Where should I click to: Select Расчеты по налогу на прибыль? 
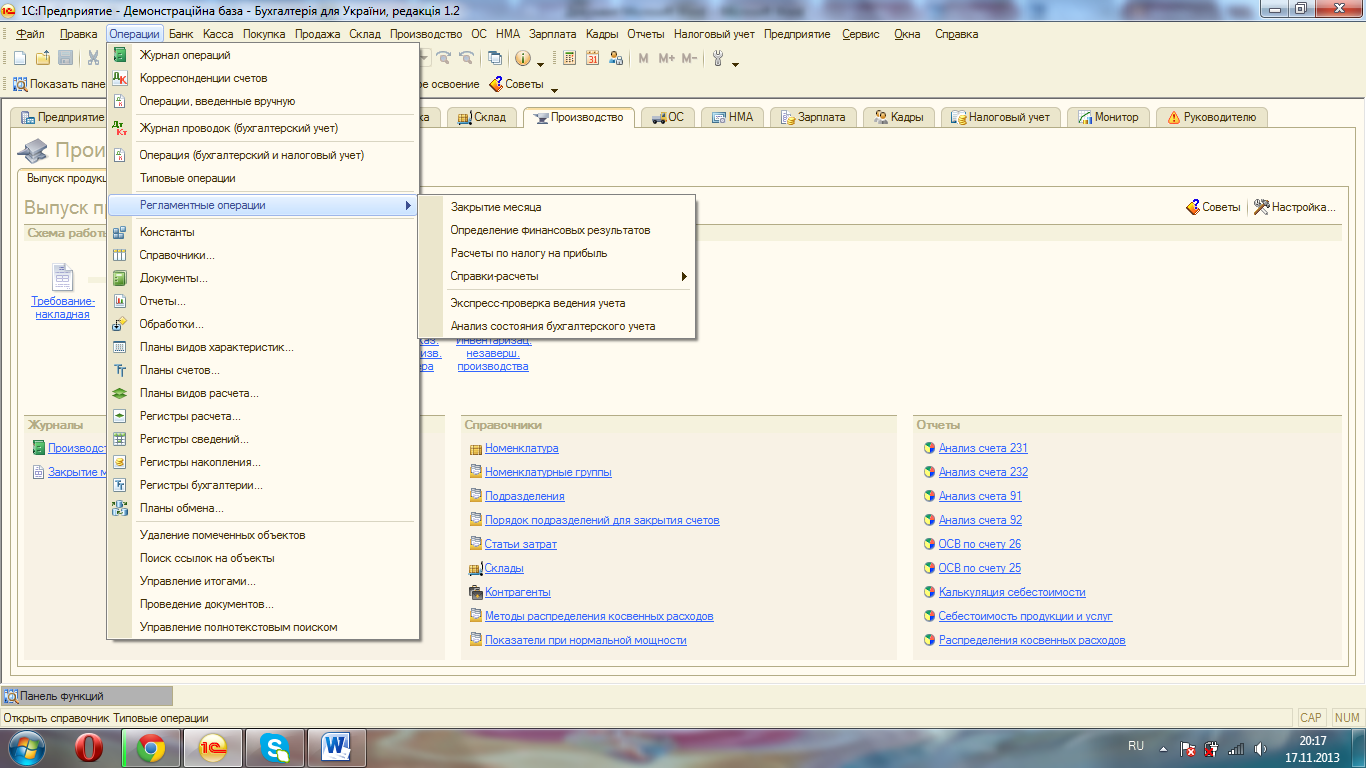(556, 253)
